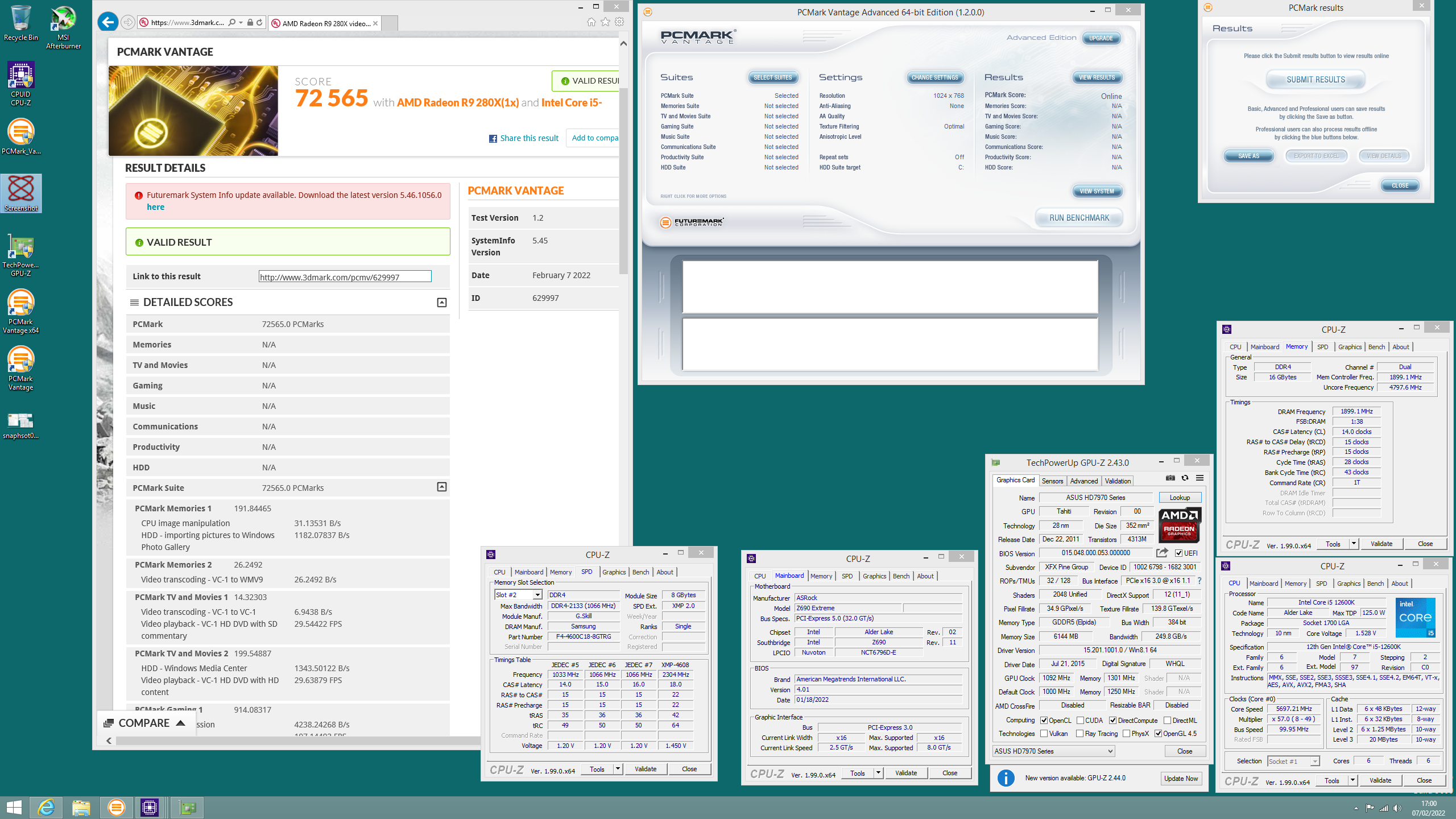Click RUN BENCHMARK in PCMark Vantage
Image resolution: width=1456 pixels, height=819 pixels.
click(x=1079, y=218)
